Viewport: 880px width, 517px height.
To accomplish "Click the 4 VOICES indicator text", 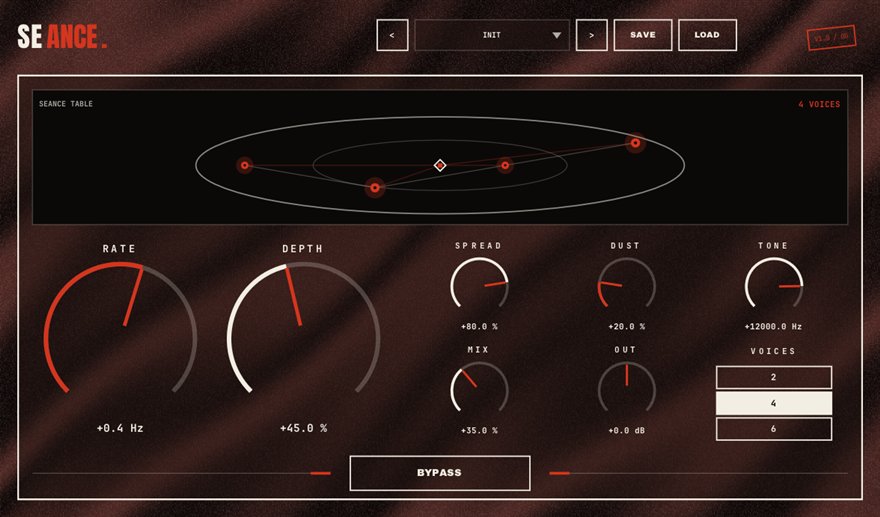I will pyautogui.click(x=819, y=104).
